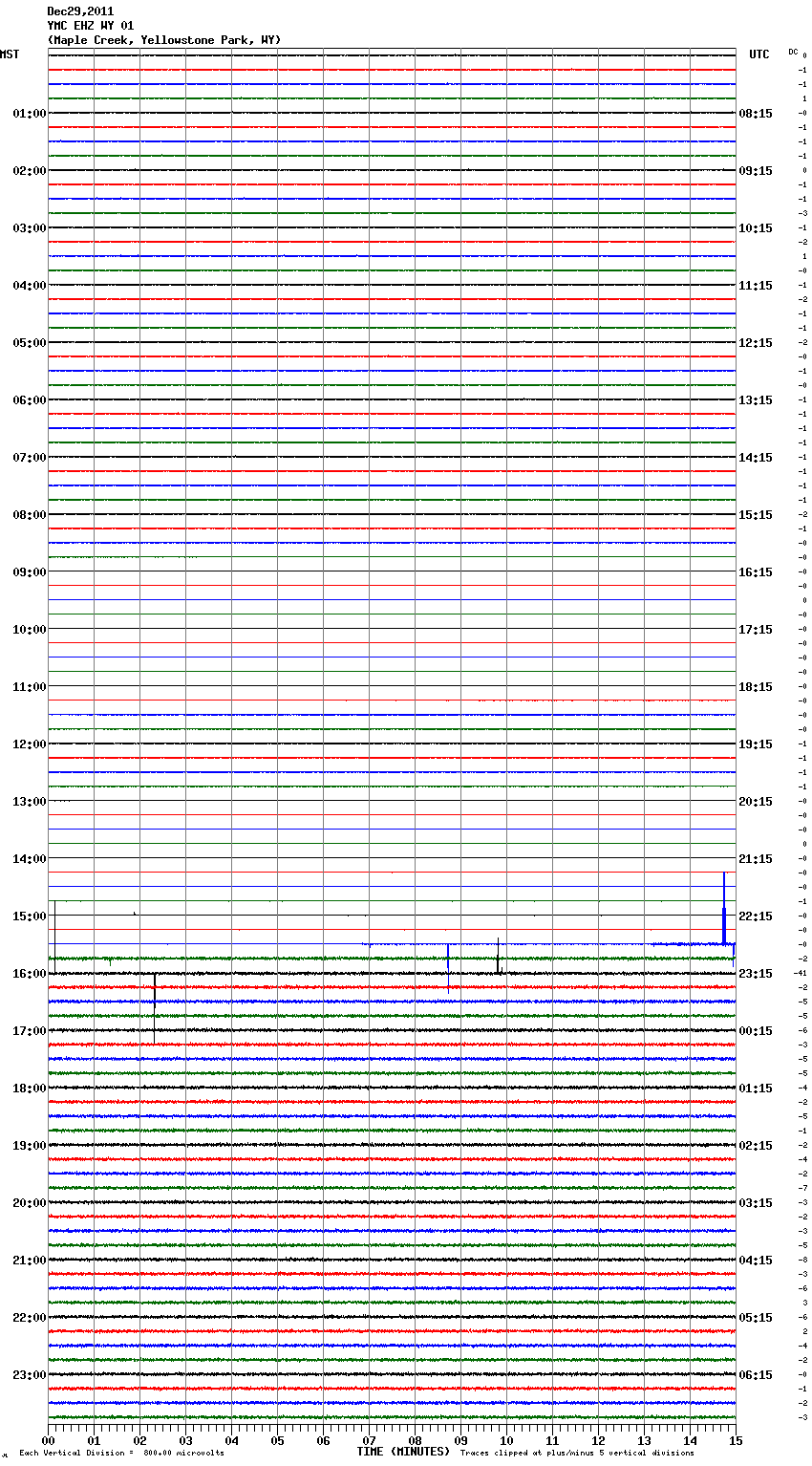
Task: Click the "00:15" UTC time label
Action: pyautogui.click(x=756, y=1031)
